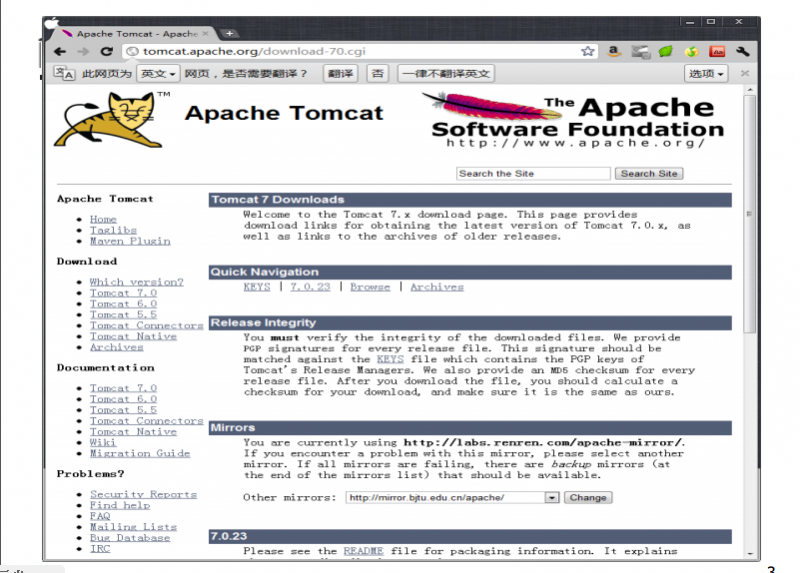This screenshot has width=800, height=573.
Task: Select the Apache Tomcat tab
Action: coord(133,34)
